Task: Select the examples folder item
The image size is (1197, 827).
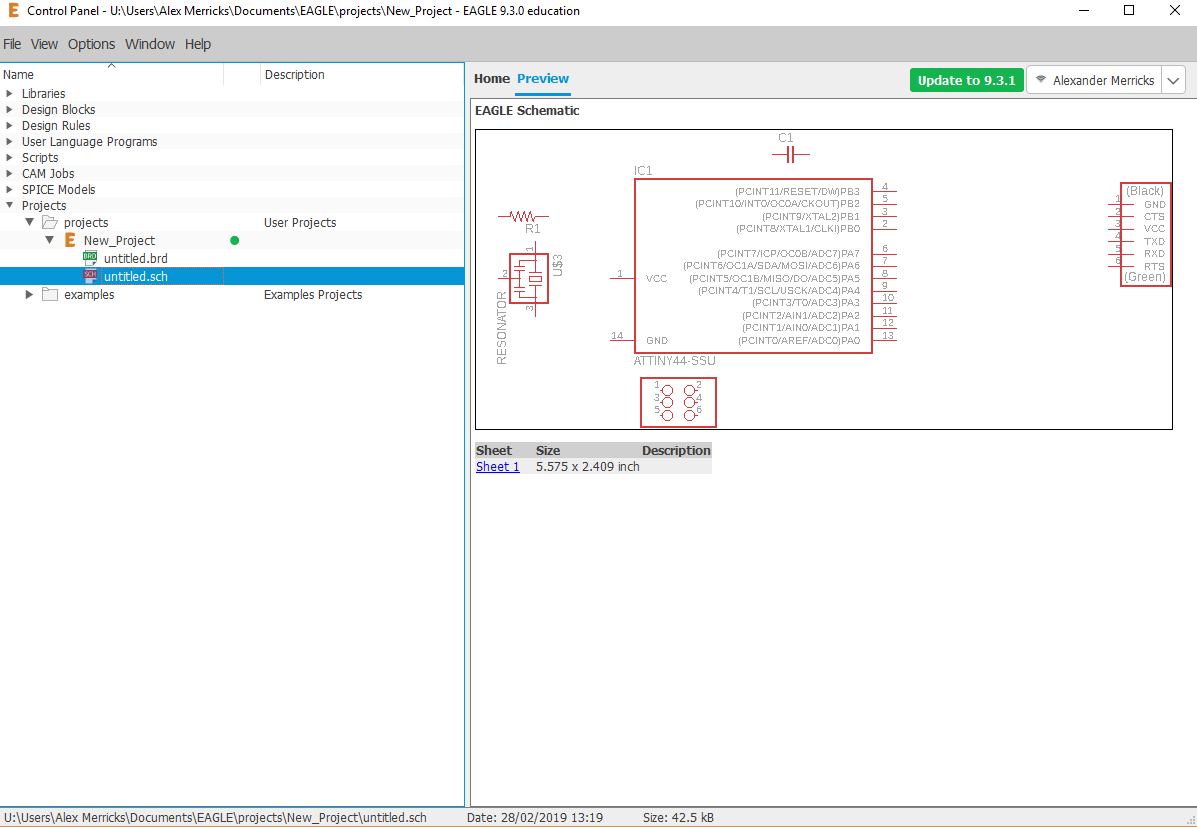Action: tap(89, 294)
